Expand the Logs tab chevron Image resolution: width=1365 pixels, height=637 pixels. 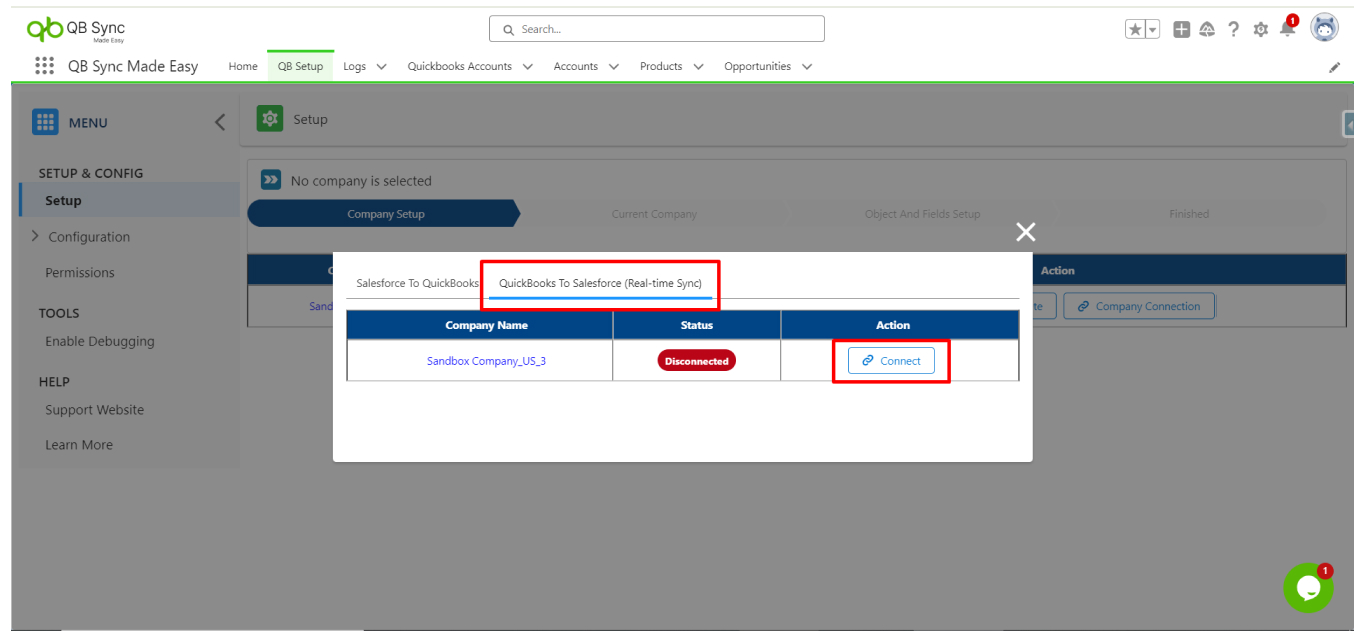(x=381, y=67)
